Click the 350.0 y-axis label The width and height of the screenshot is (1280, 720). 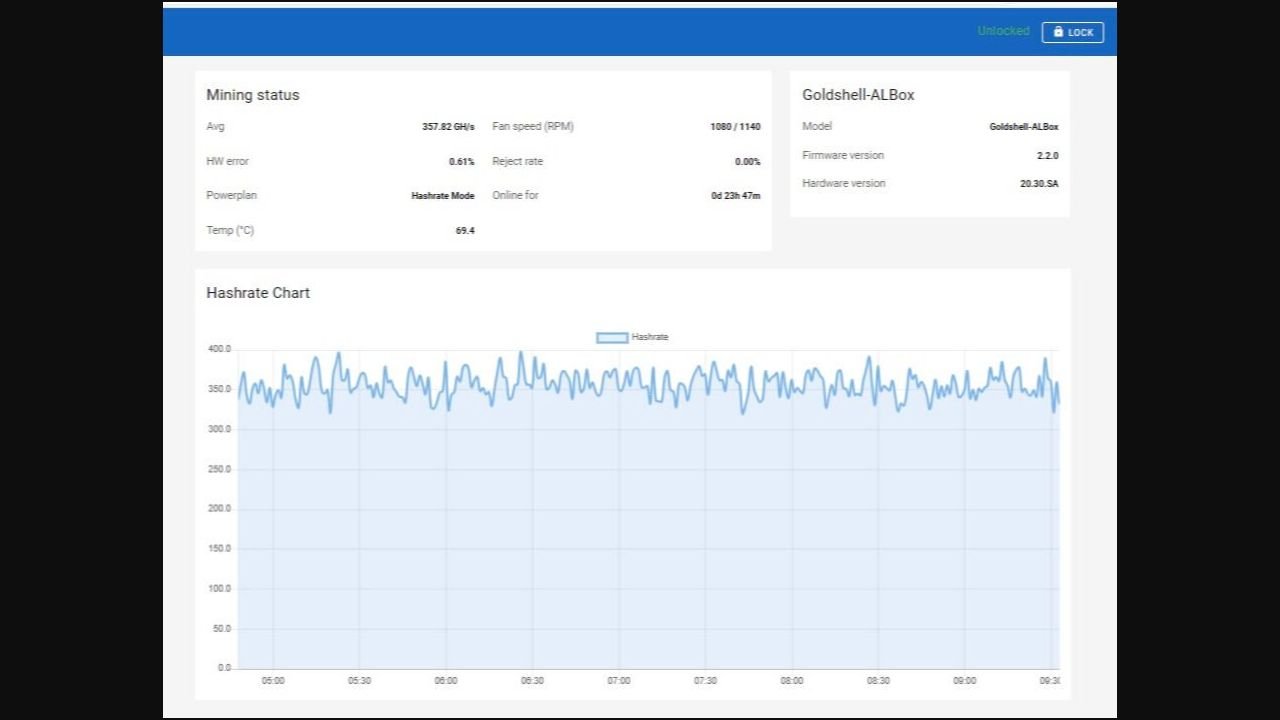pyautogui.click(x=219, y=389)
